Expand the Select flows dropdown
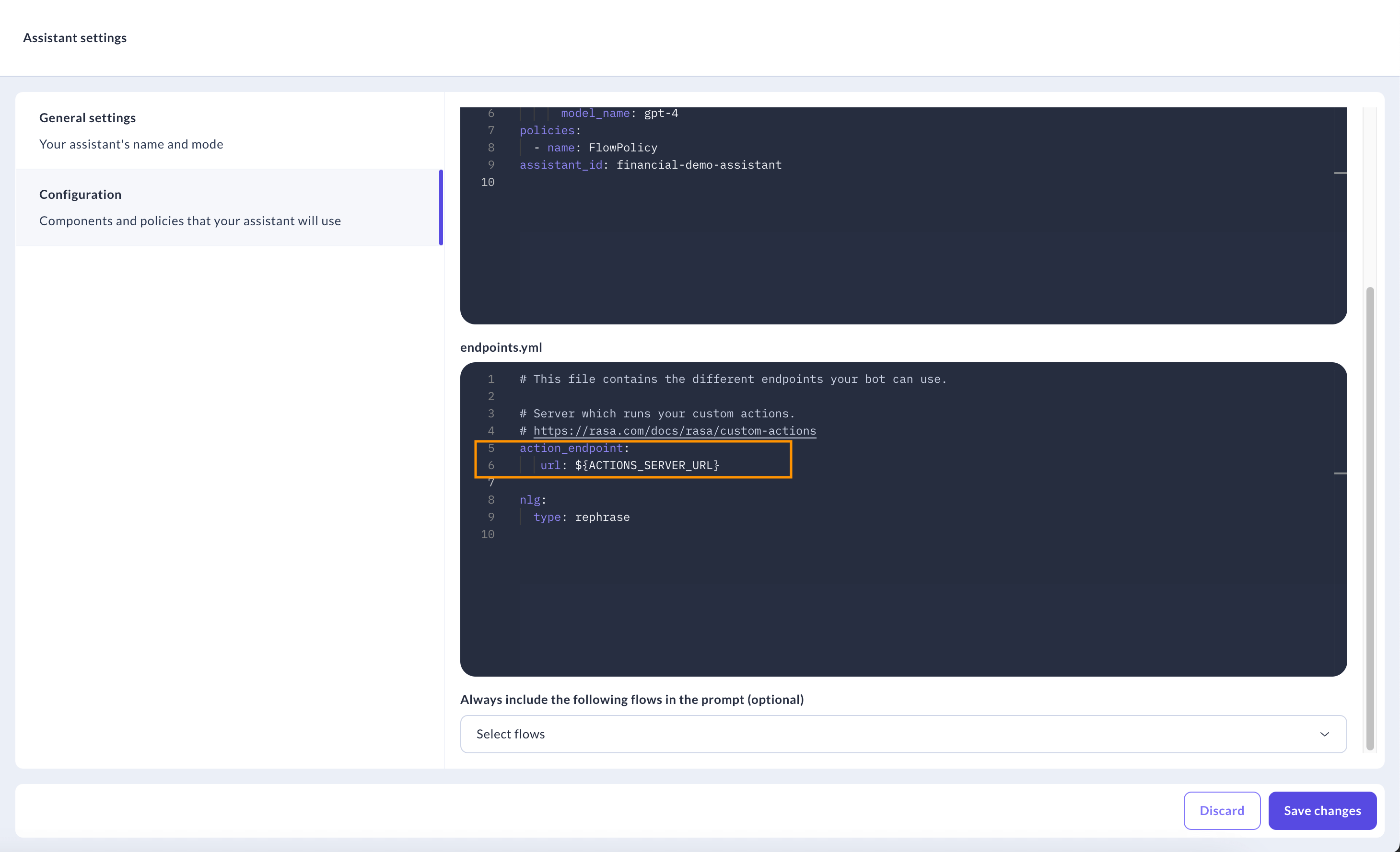Viewport: 1400px width, 852px height. click(902, 734)
